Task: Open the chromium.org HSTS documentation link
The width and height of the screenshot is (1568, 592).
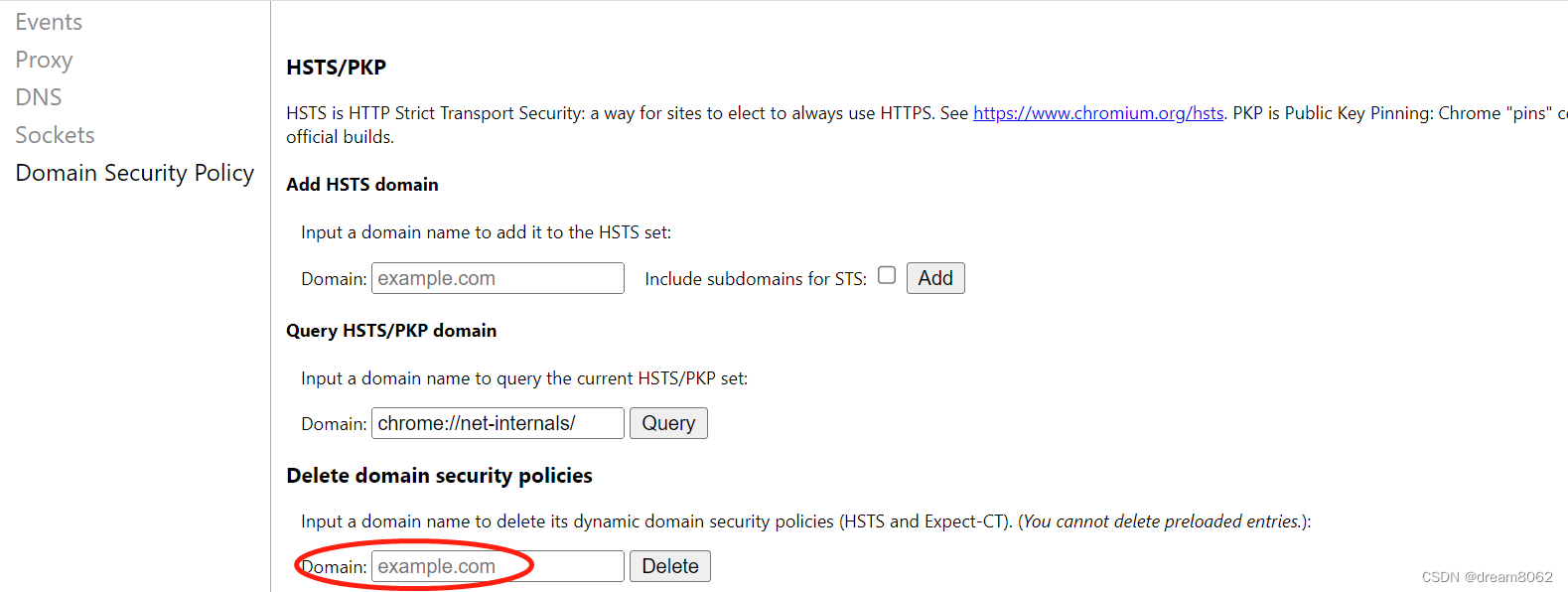Action: 1098,112
